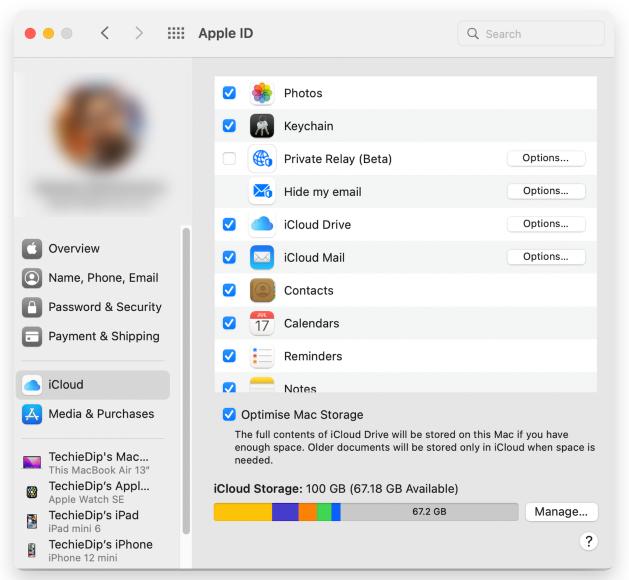The width and height of the screenshot is (629, 580).
Task: Click the iPhone 12 mini device icon
Action: (x=32, y=550)
